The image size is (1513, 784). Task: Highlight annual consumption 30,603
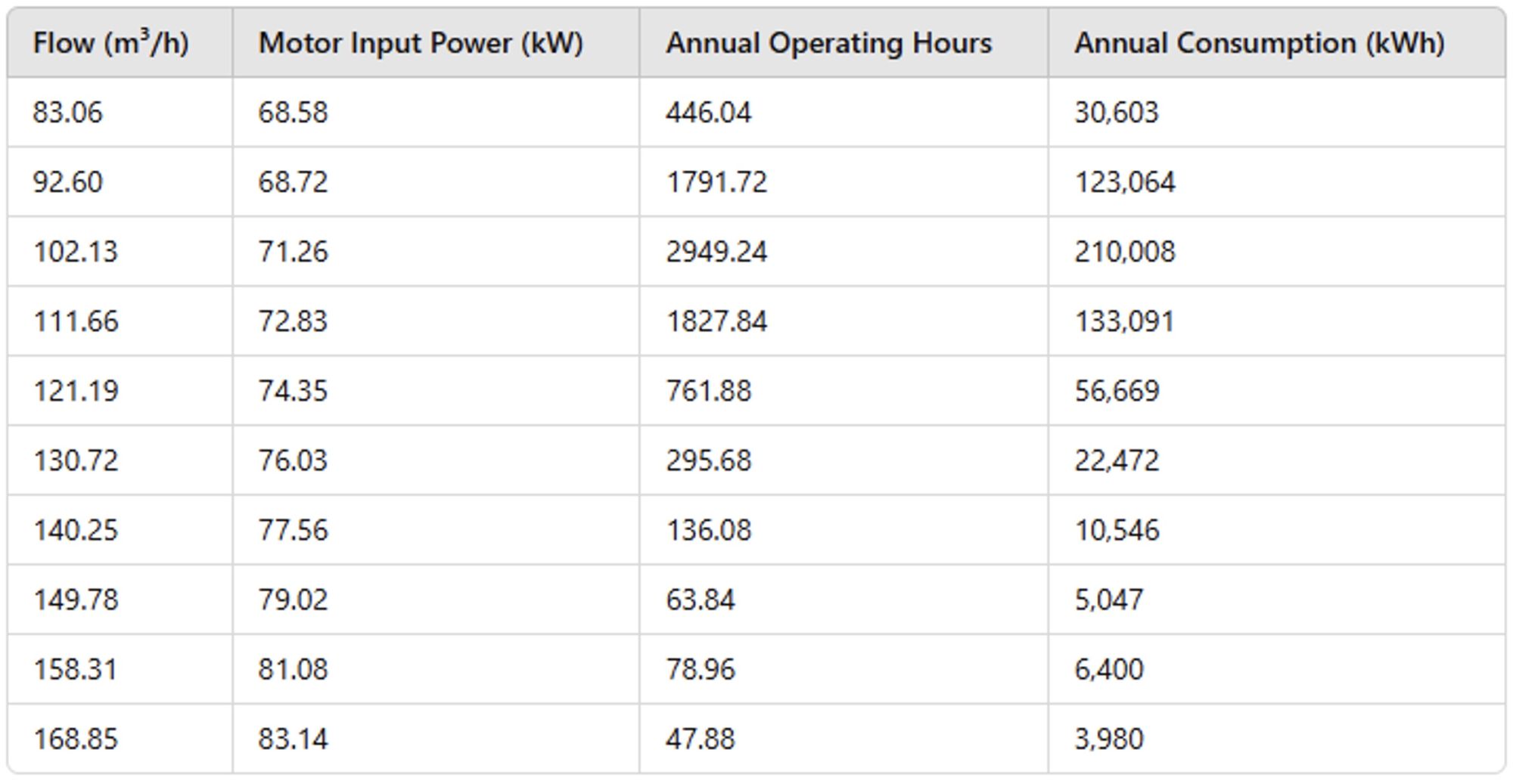point(1117,113)
